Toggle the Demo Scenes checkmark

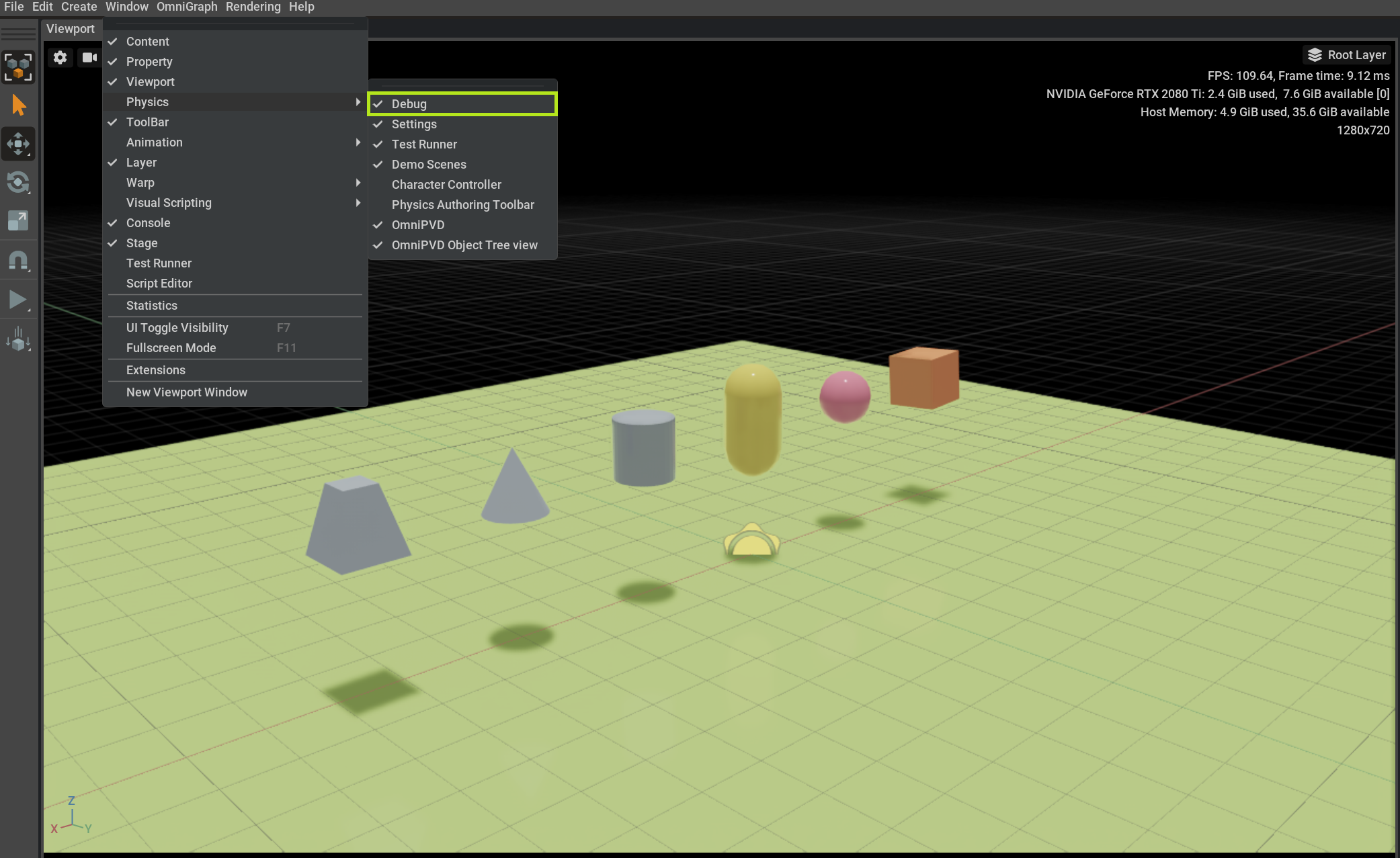(428, 164)
